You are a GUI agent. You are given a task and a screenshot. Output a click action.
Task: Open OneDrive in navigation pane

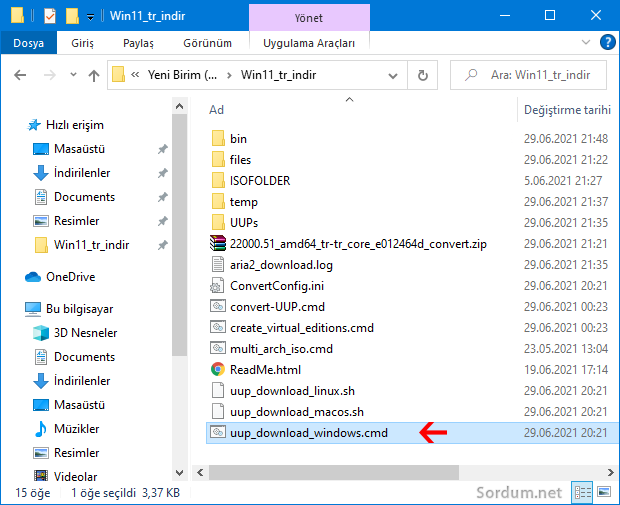pyautogui.click(x=70, y=277)
